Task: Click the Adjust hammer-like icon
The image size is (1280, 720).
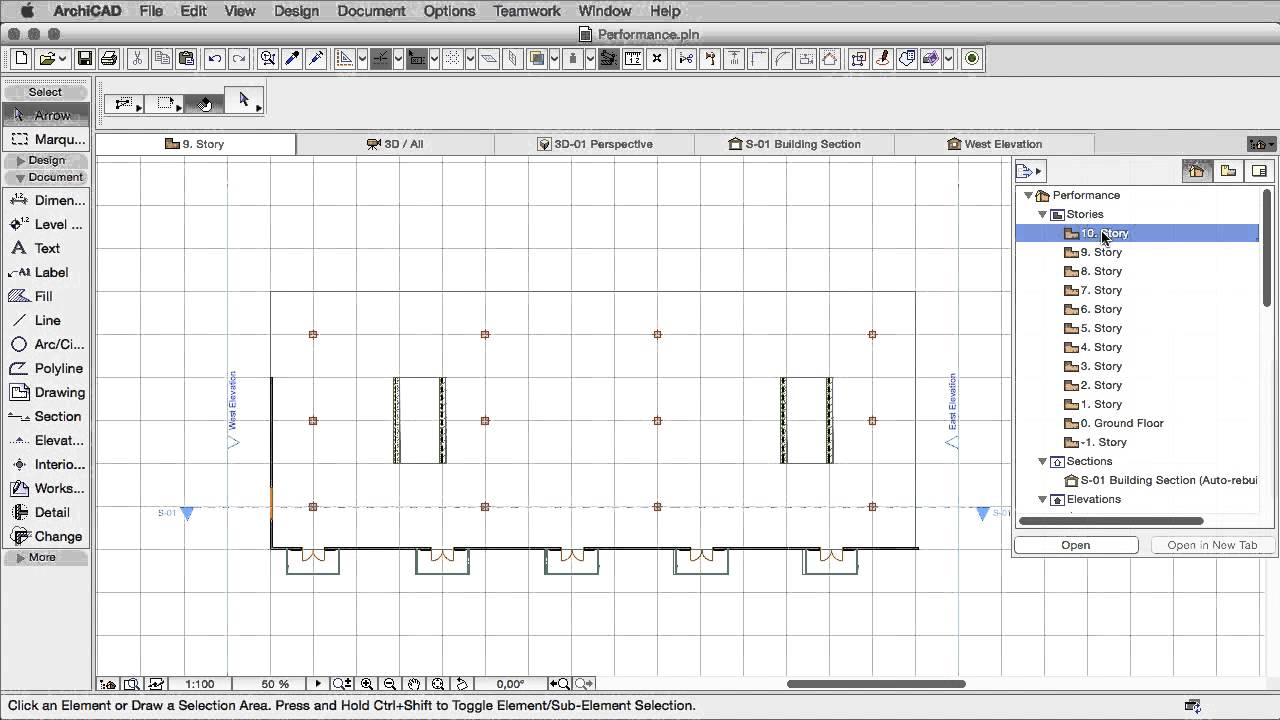Action: point(710,59)
